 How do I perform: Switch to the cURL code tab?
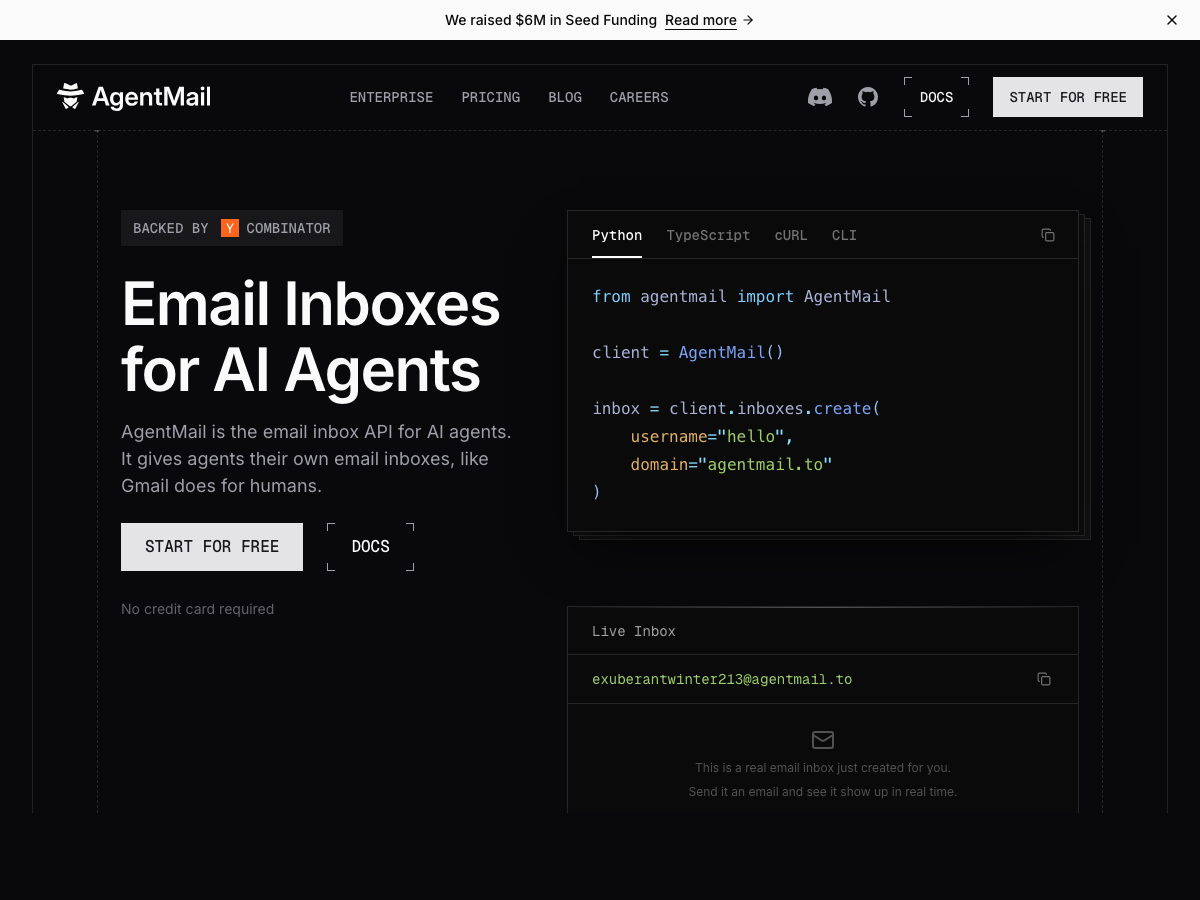[791, 235]
